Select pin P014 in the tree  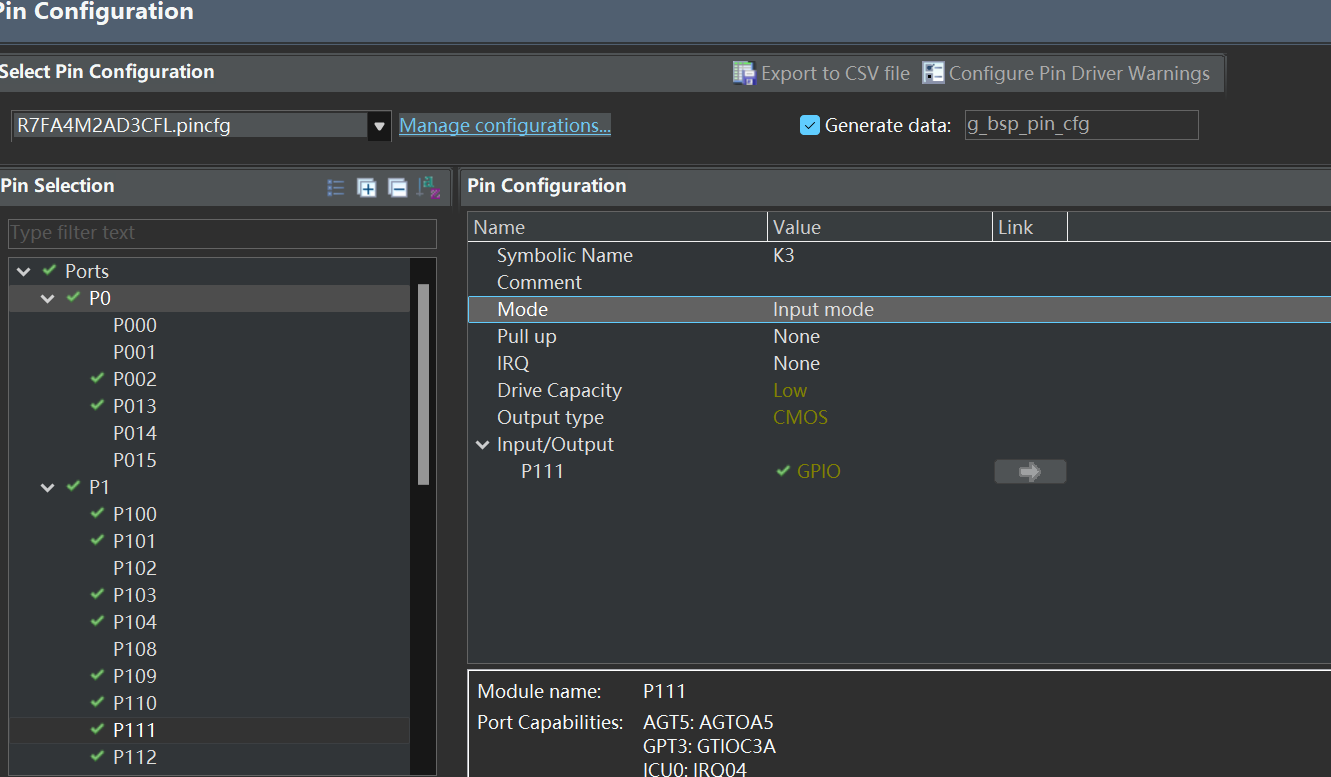[x=134, y=433]
